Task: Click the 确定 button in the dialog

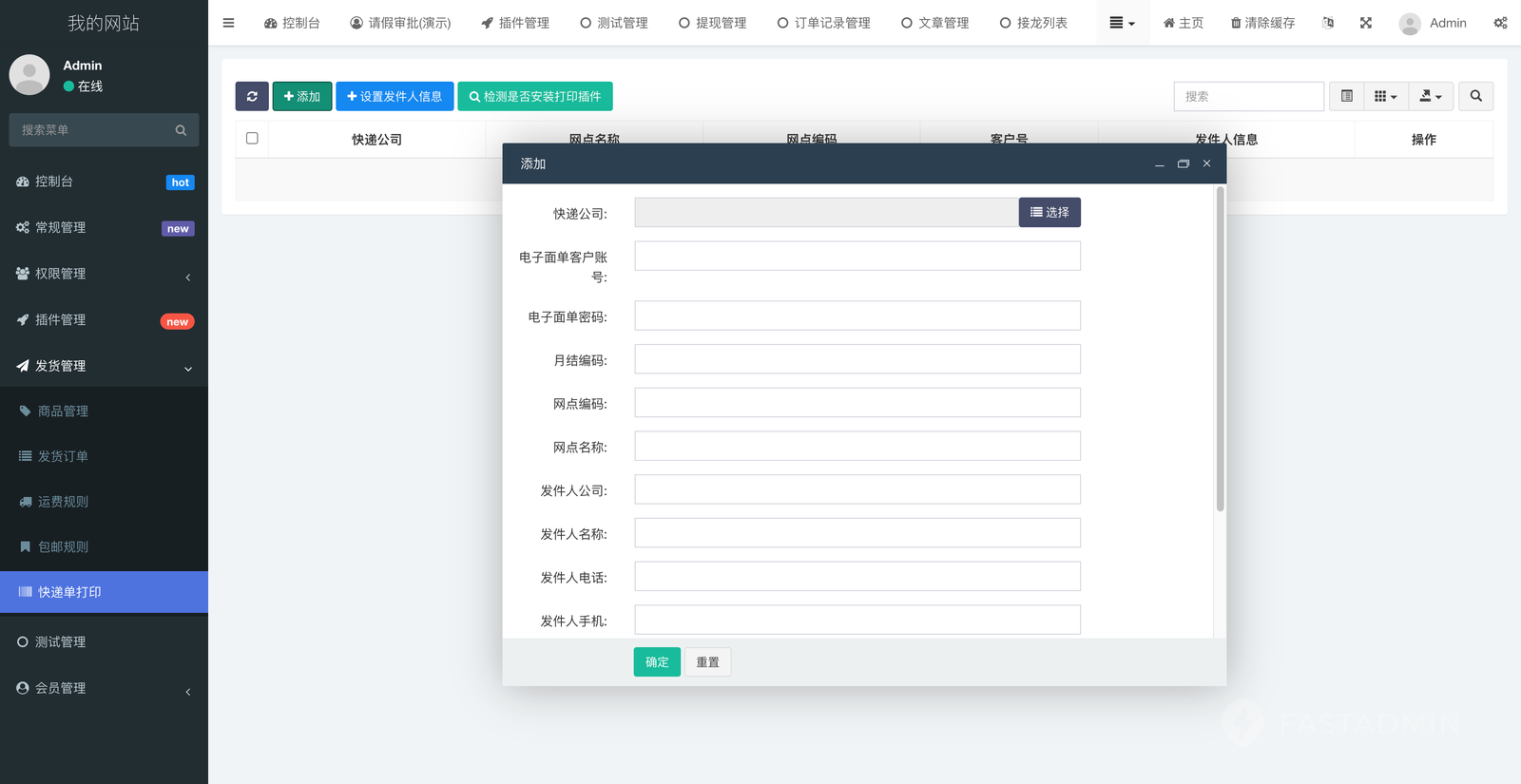Action: coord(657,662)
